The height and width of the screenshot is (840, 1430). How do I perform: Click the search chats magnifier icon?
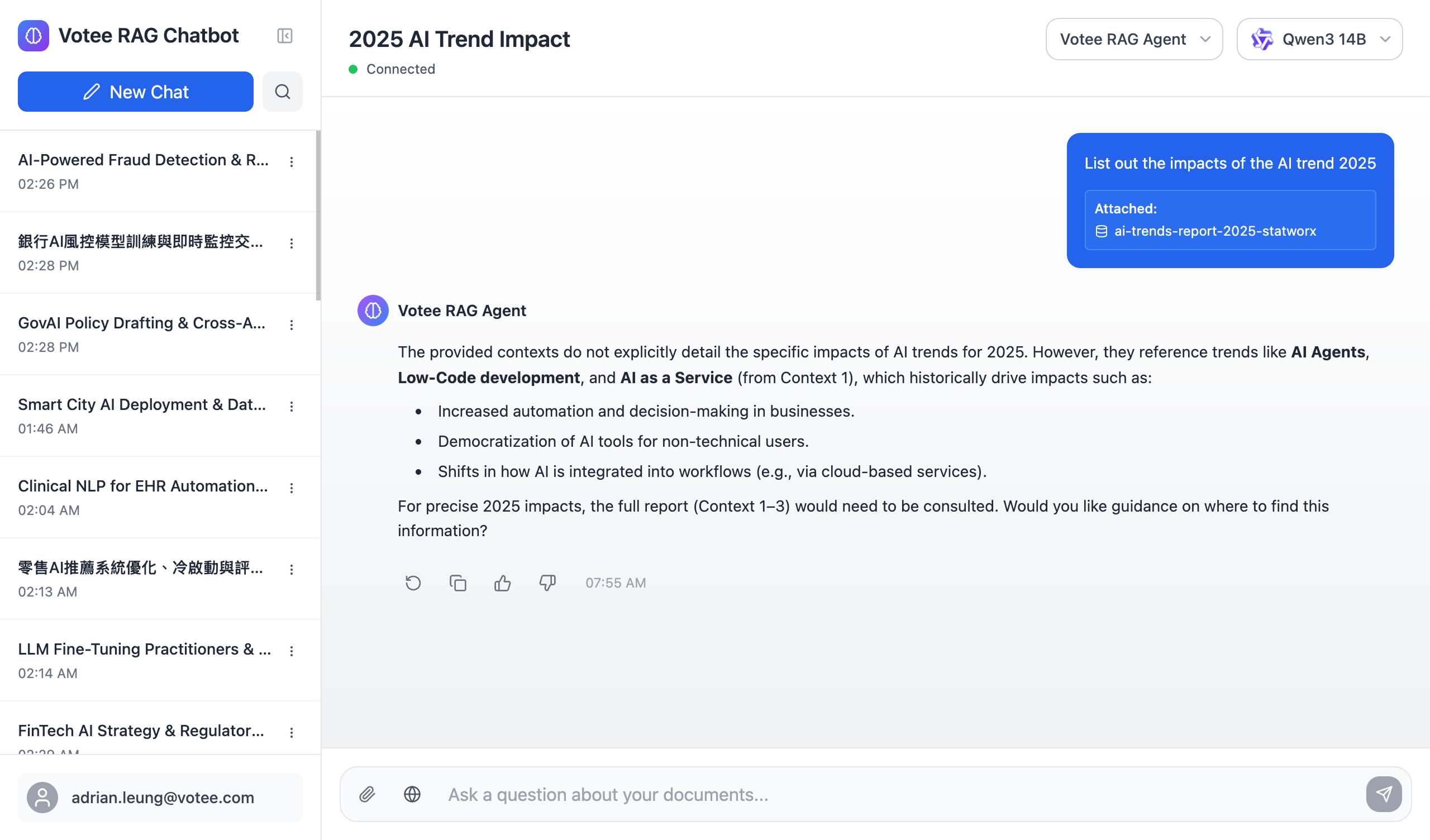pos(282,92)
